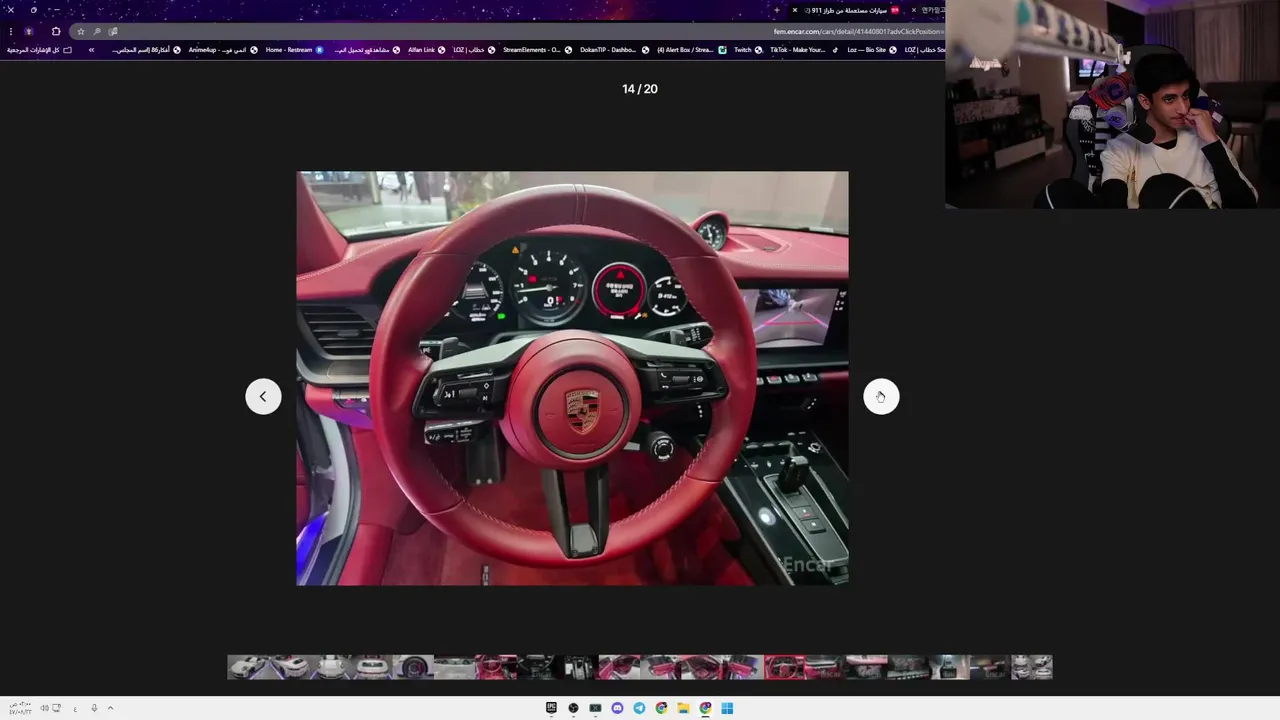Image resolution: width=1280 pixels, height=720 pixels.
Task: Open the browser extensions puzzle icon
Action: [56, 31]
